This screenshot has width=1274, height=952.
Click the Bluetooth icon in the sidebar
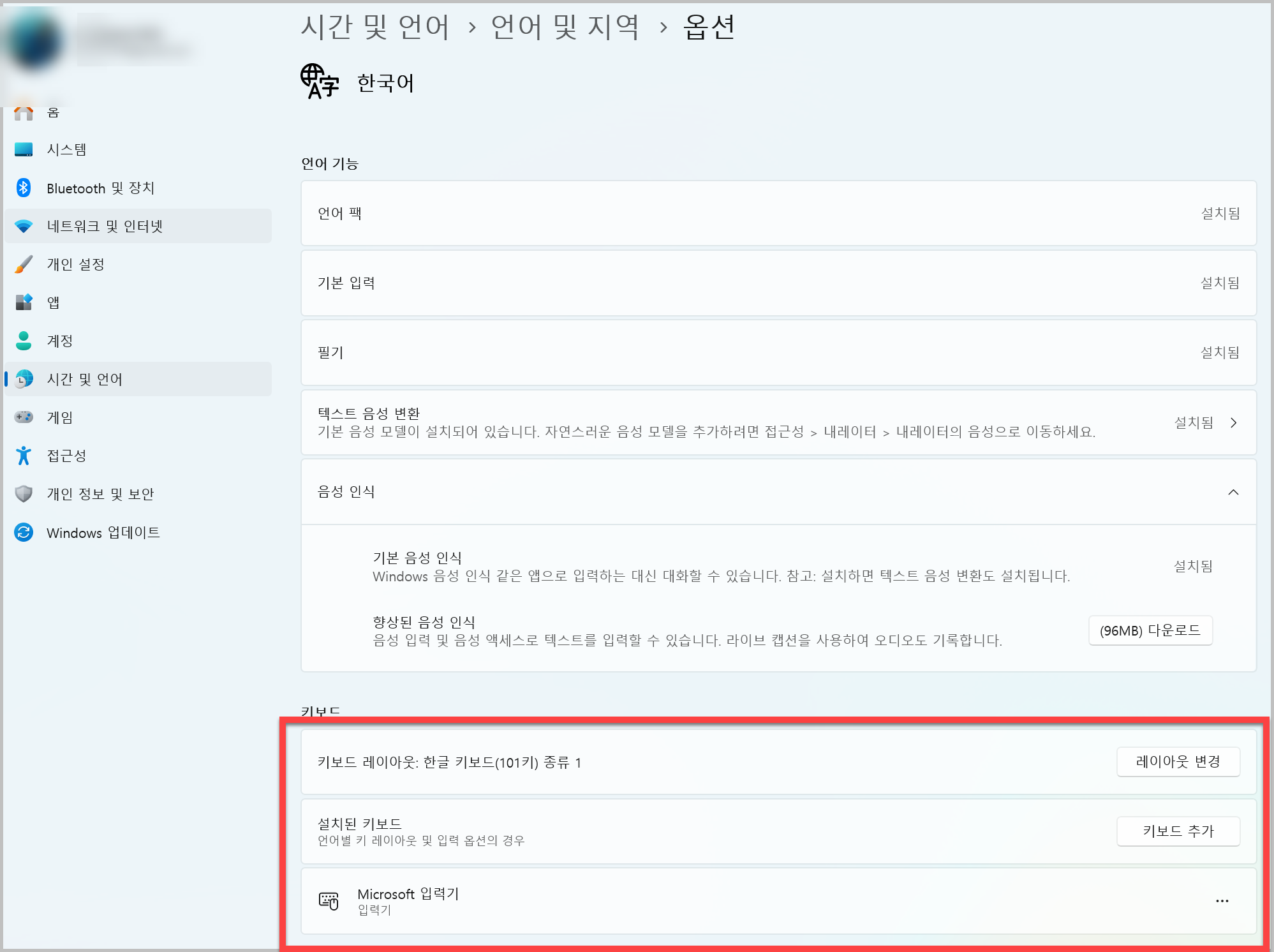pos(24,188)
